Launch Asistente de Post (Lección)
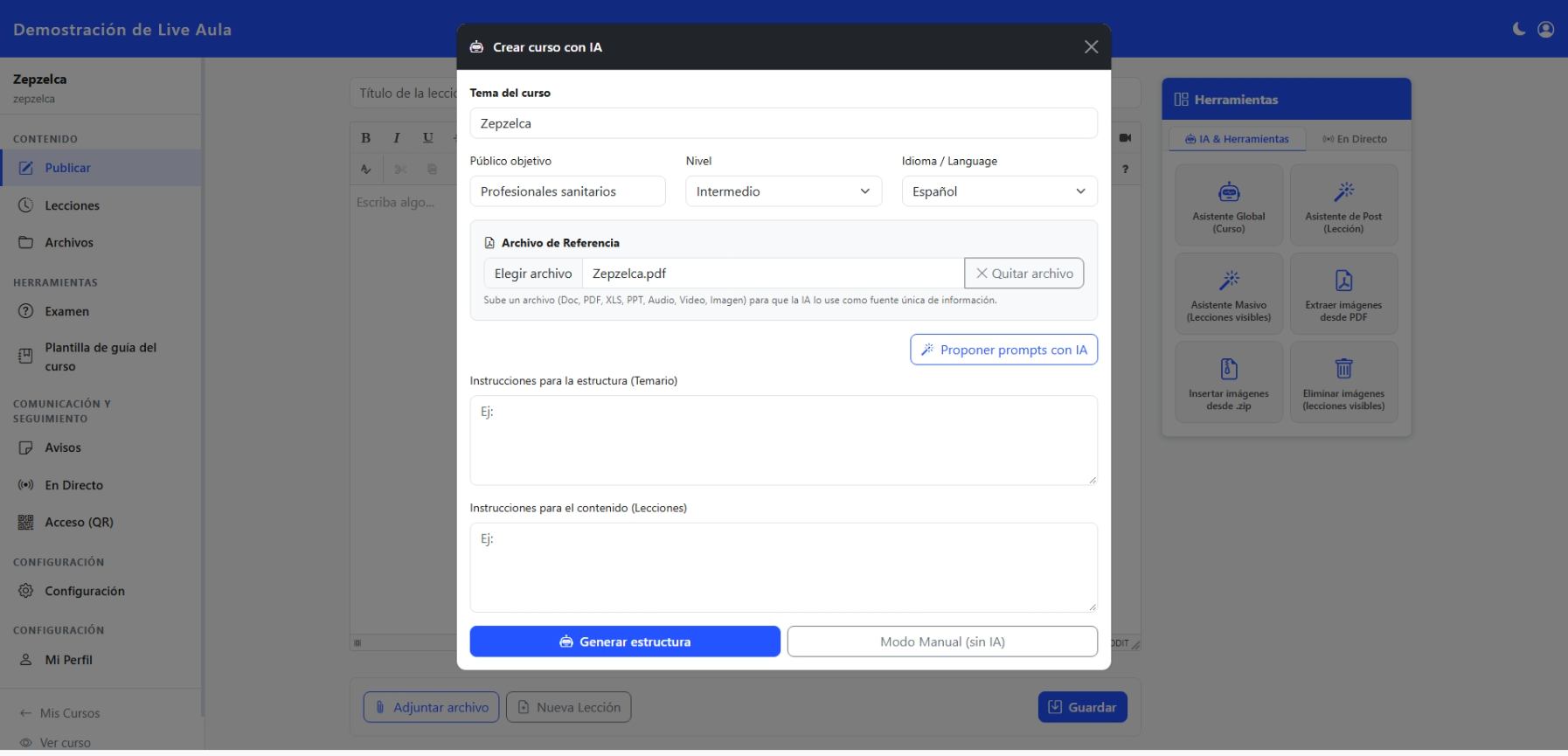This screenshot has width=1568, height=756. click(1343, 205)
